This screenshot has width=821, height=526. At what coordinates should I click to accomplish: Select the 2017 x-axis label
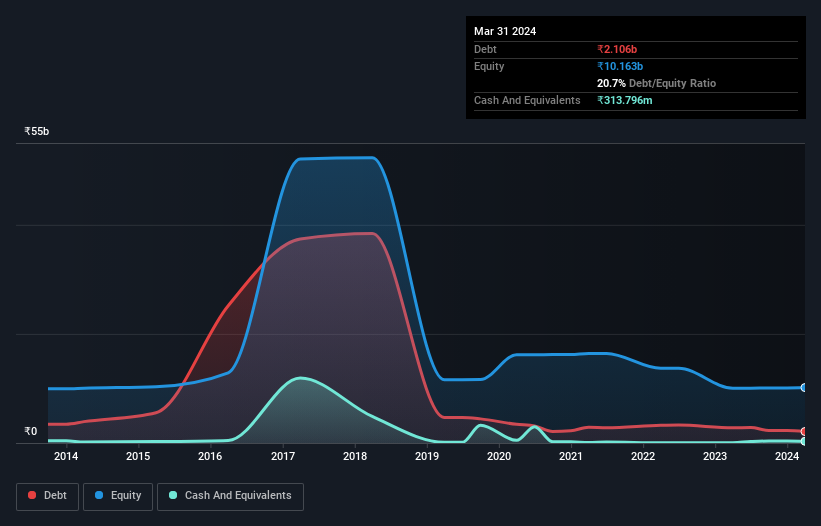pos(283,456)
